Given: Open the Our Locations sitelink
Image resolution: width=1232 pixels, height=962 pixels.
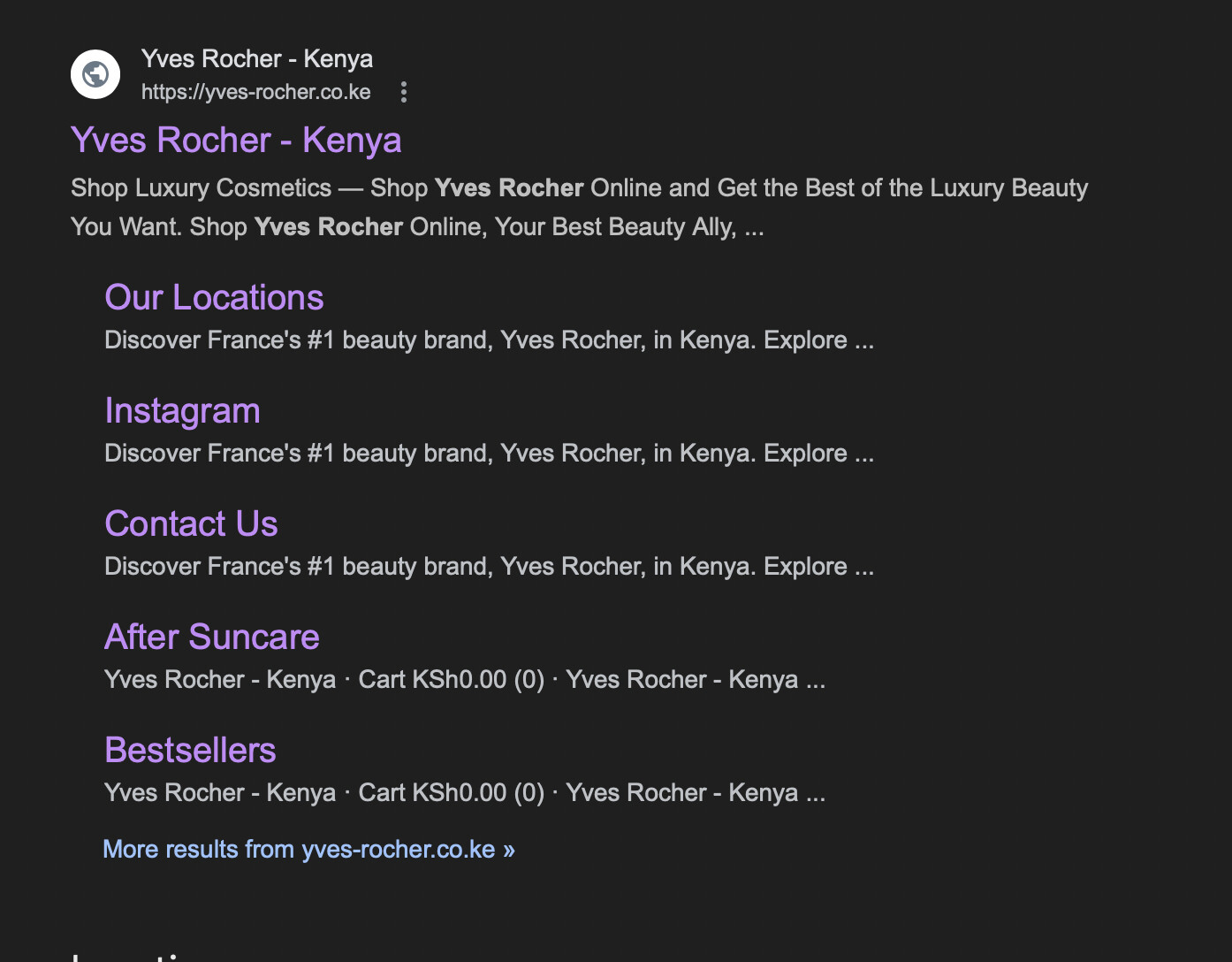Looking at the screenshot, I should tap(214, 298).
